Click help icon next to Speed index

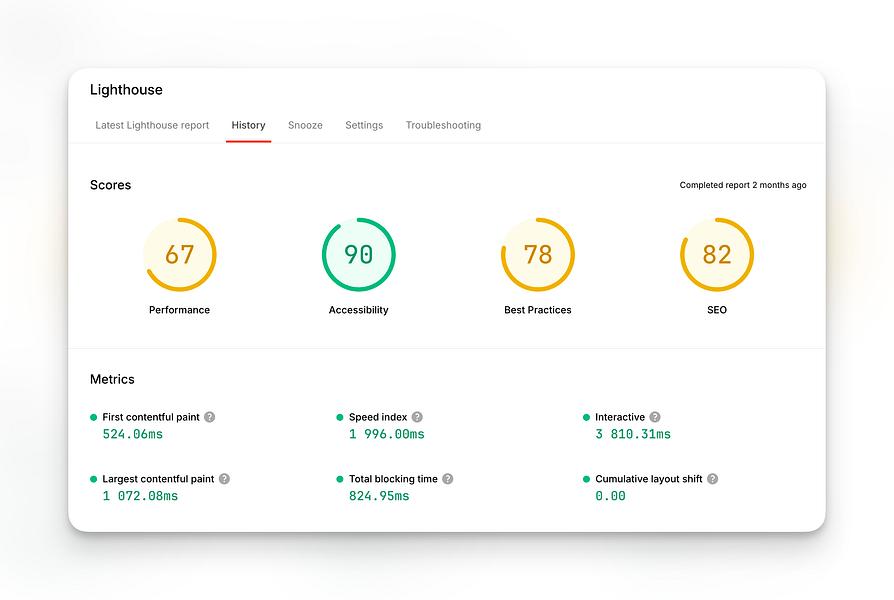click(417, 417)
